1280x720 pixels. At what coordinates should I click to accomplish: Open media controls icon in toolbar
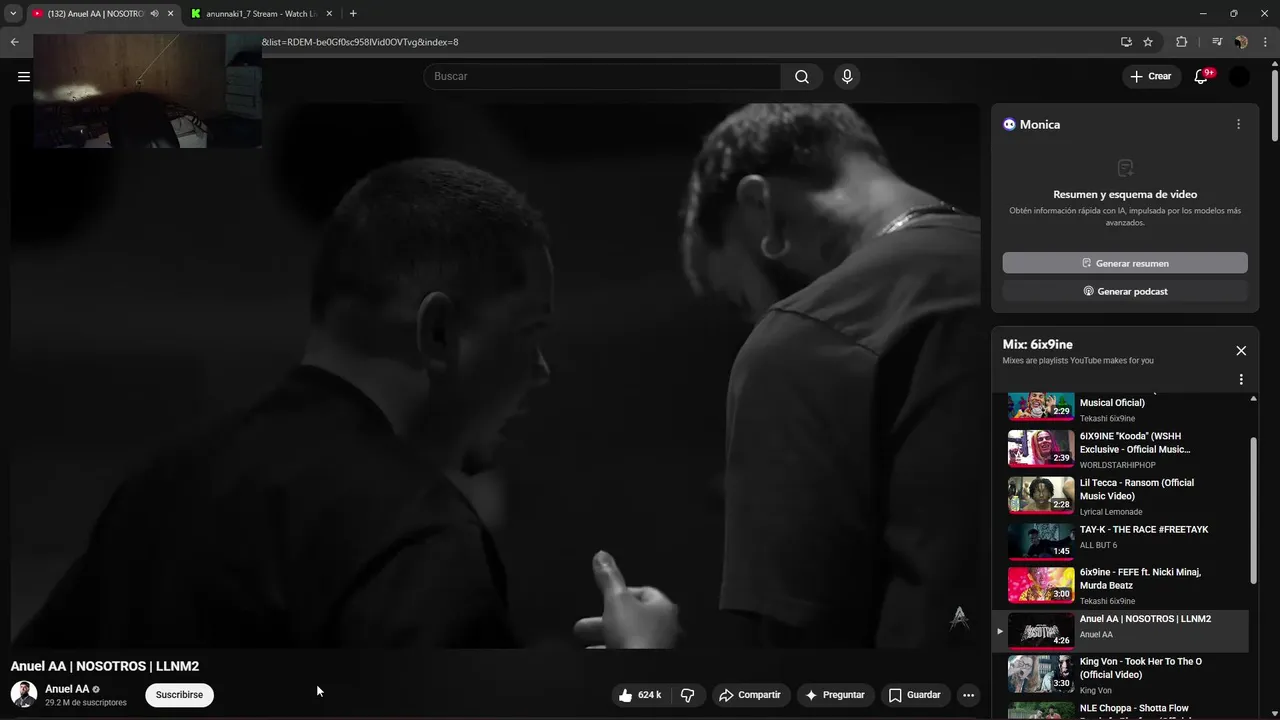(1216, 42)
